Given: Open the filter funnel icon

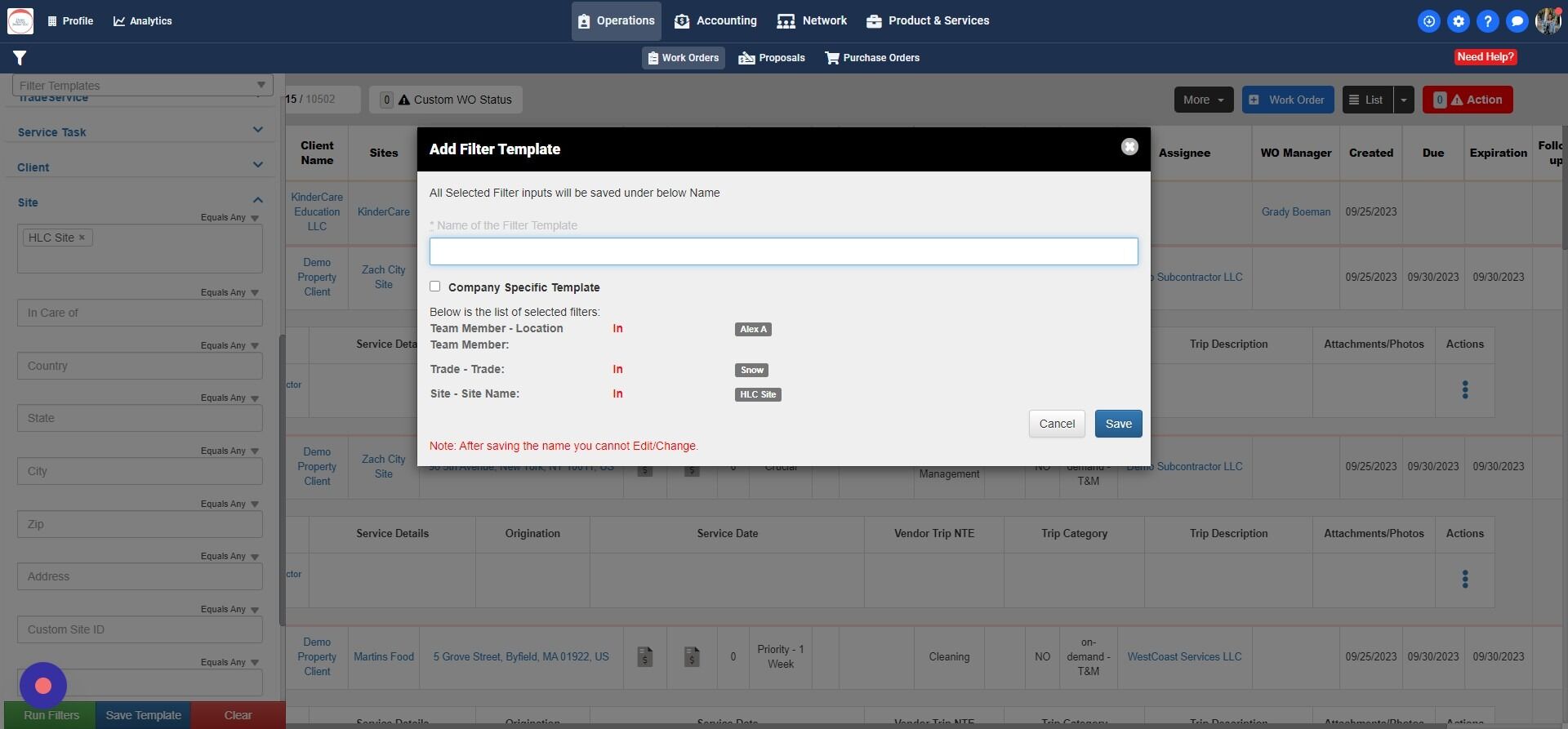Looking at the screenshot, I should tap(20, 58).
